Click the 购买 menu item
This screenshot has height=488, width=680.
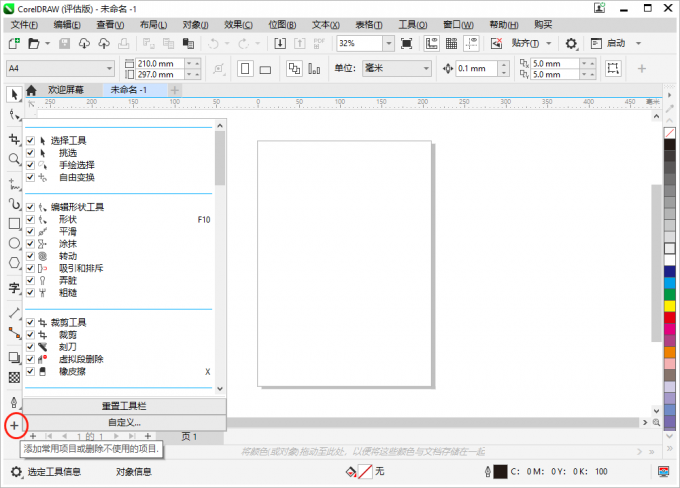(x=543, y=25)
